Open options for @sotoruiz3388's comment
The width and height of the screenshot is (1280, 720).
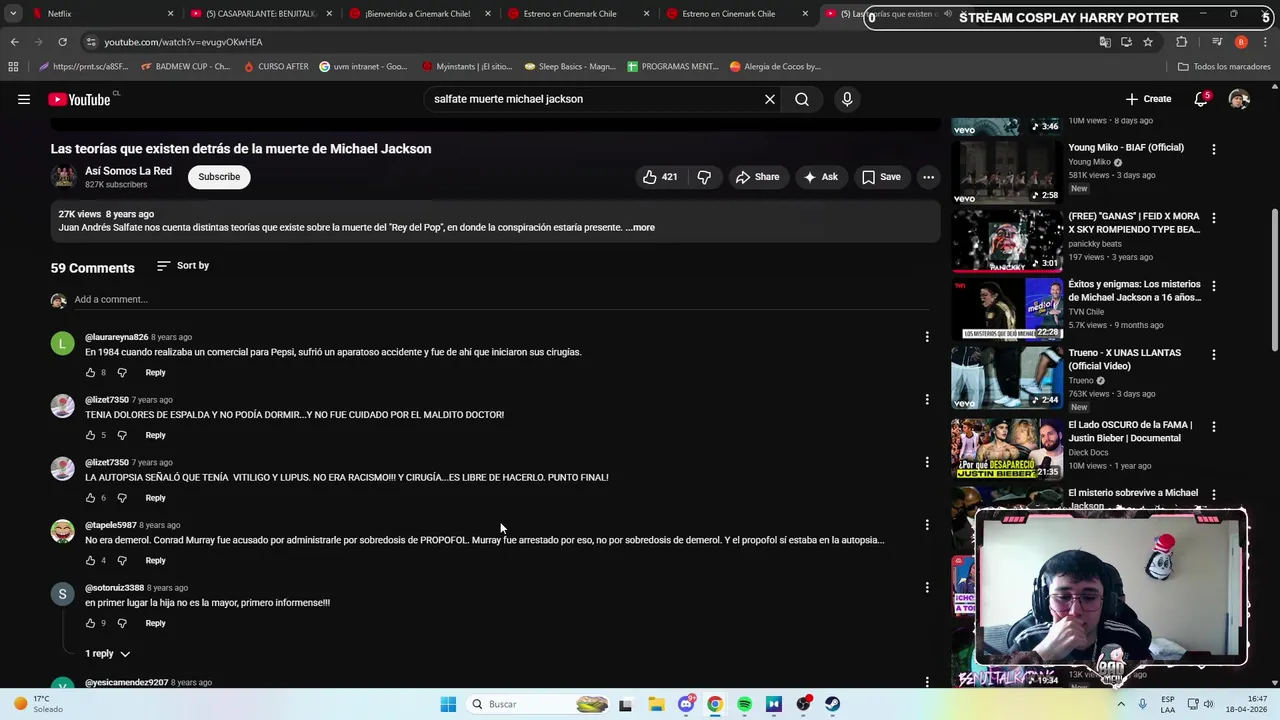pyautogui.click(x=927, y=588)
